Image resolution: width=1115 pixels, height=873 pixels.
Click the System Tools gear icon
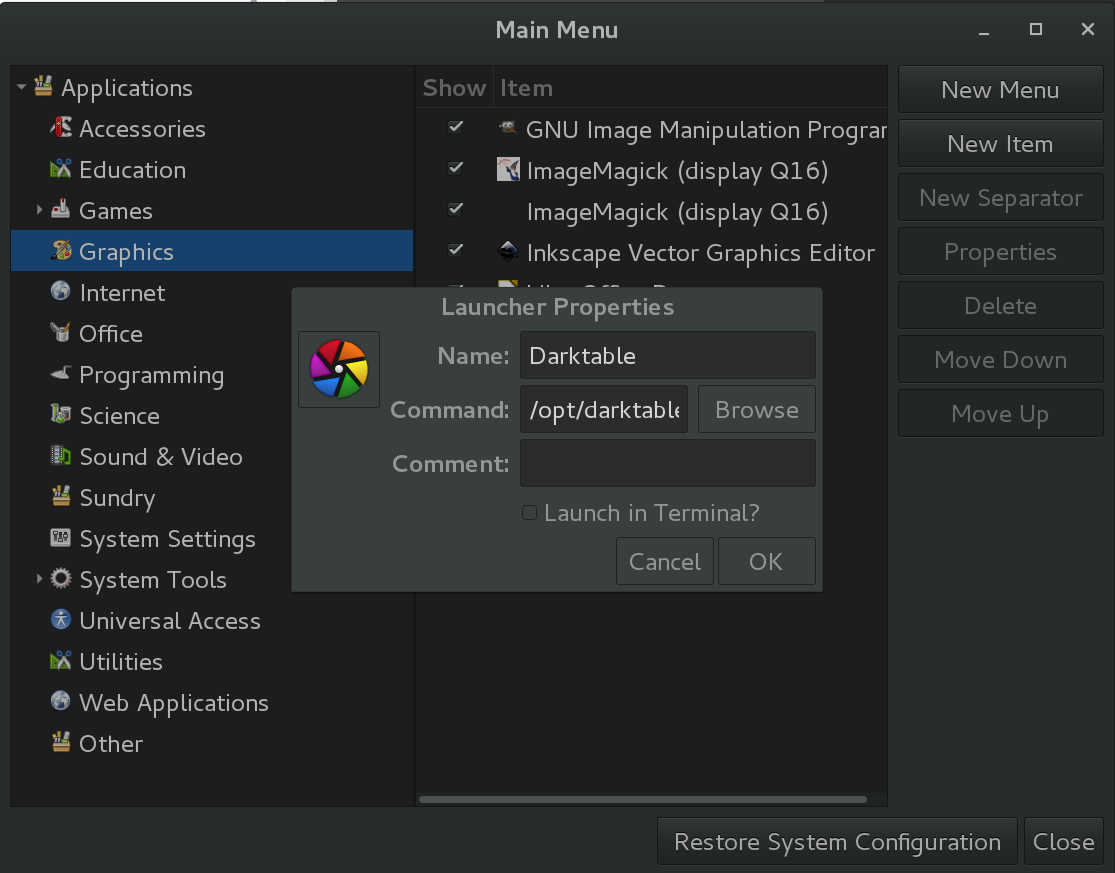[x=61, y=579]
